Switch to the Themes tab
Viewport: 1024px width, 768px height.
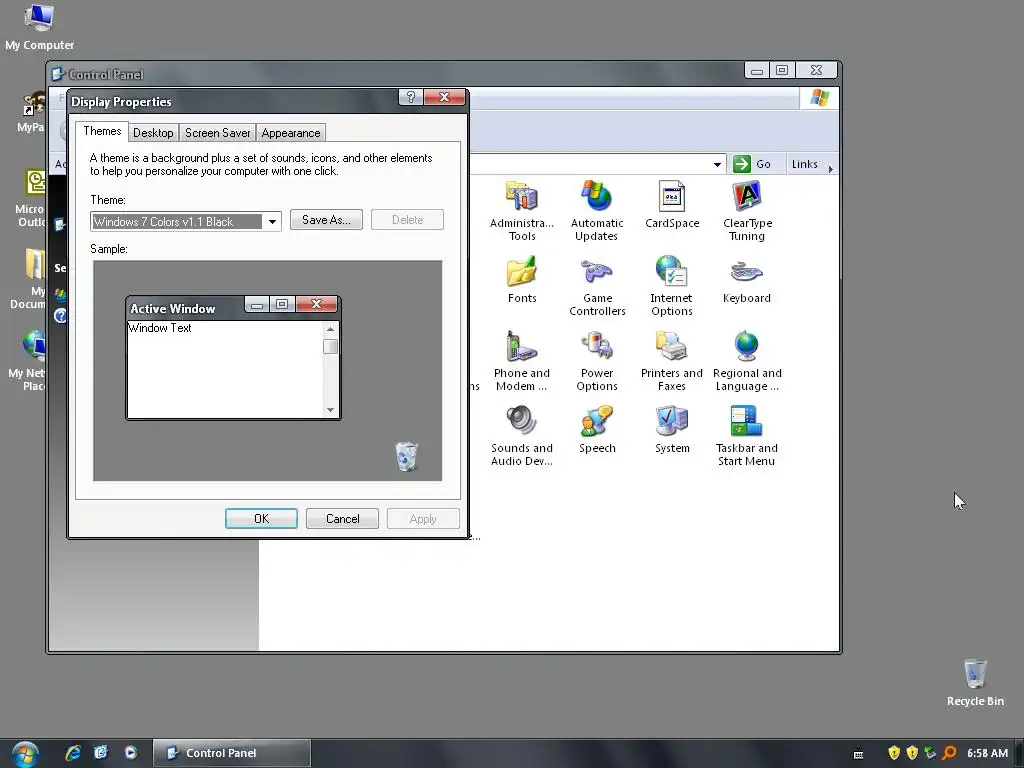[102, 131]
